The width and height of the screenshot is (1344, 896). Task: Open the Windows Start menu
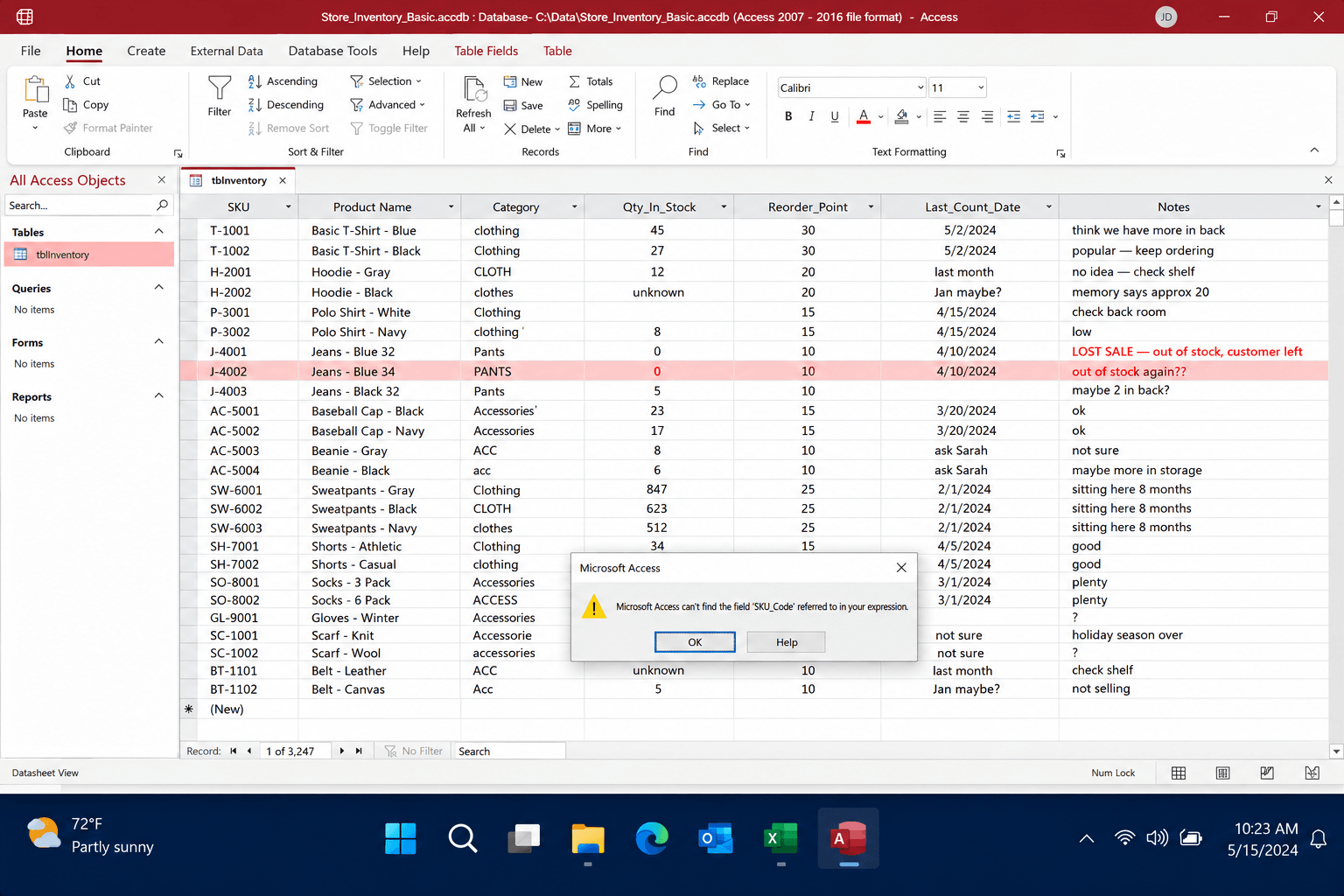click(x=401, y=838)
